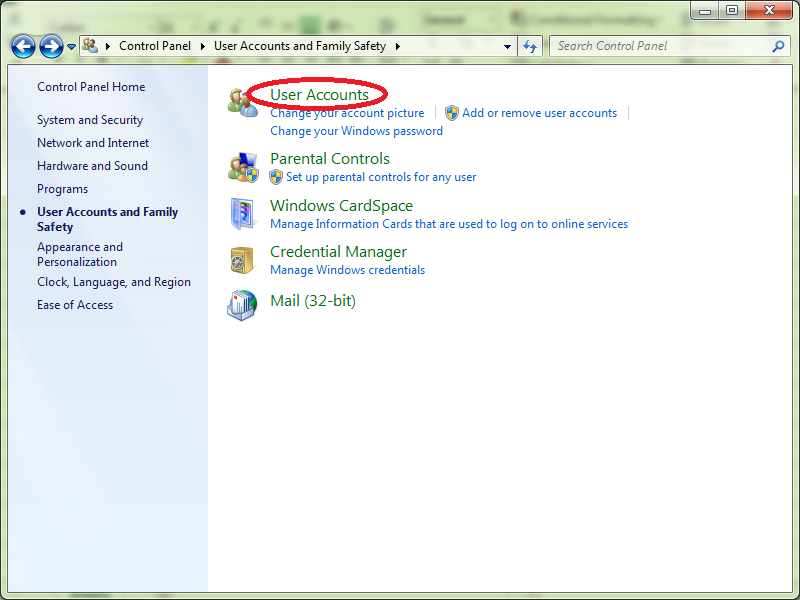800x600 pixels.
Task: Open Parental Controls heading
Action: pos(330,159)
